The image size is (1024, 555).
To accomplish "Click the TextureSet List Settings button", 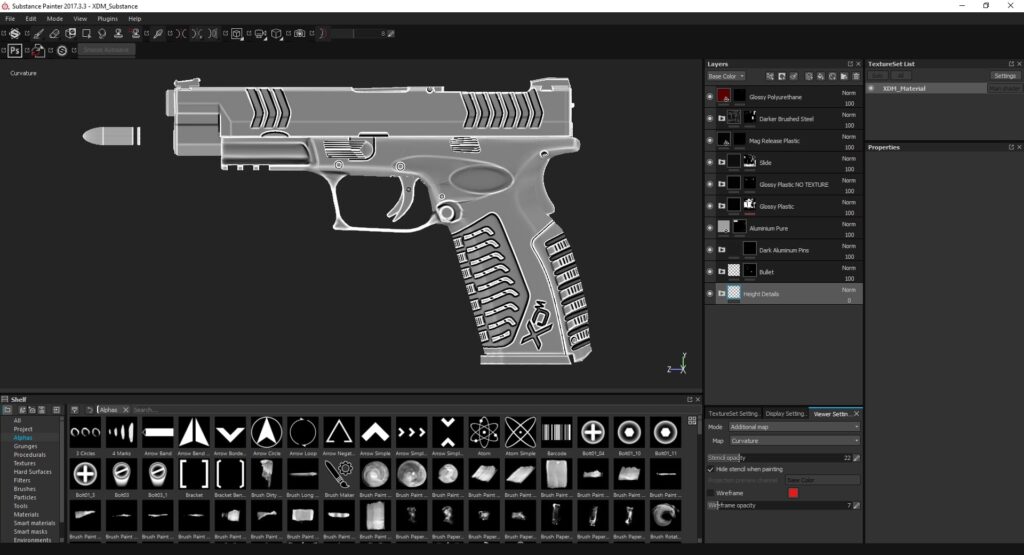I will coord(1004,76).
